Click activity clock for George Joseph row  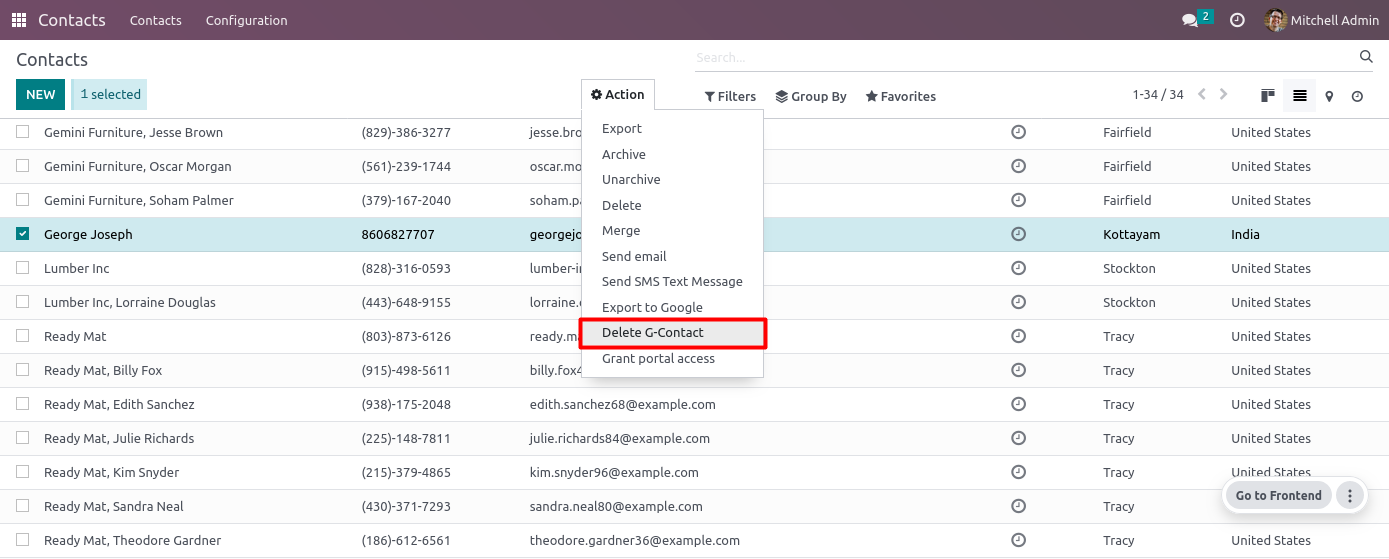pyautogui.click(x=1019, y=234)
